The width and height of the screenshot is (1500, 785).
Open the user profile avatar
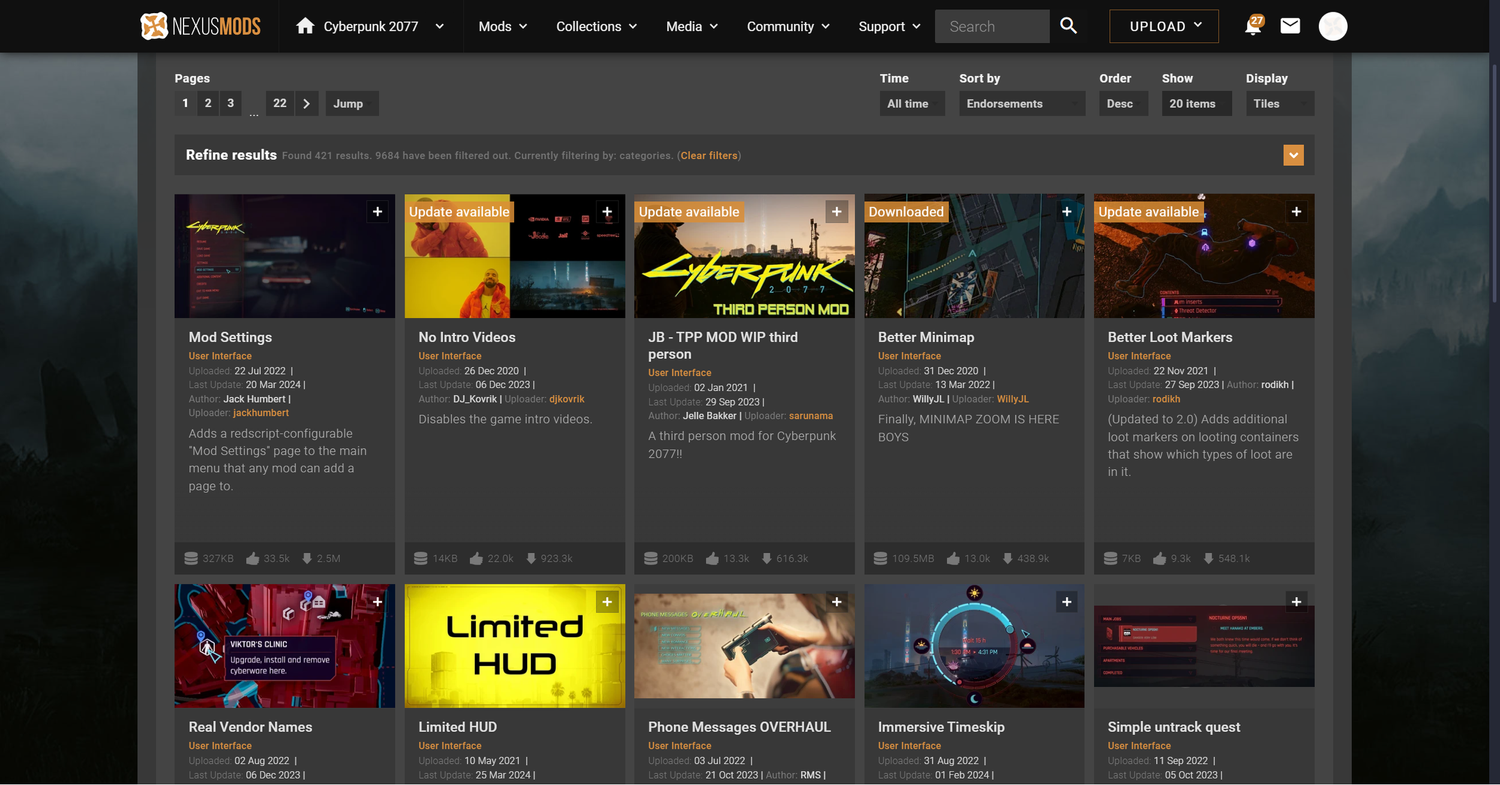tap(1333, 26)
